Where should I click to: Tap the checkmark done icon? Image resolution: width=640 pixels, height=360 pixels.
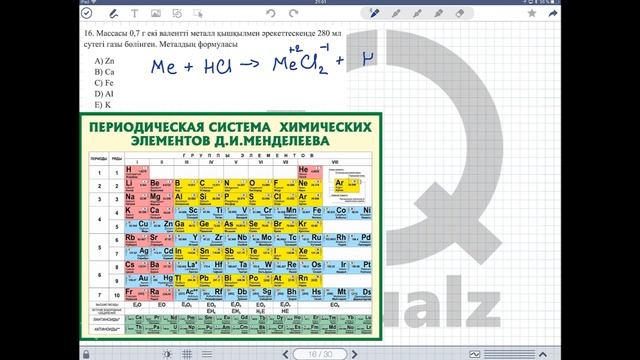pyautogui.click(x=87, y=13)
